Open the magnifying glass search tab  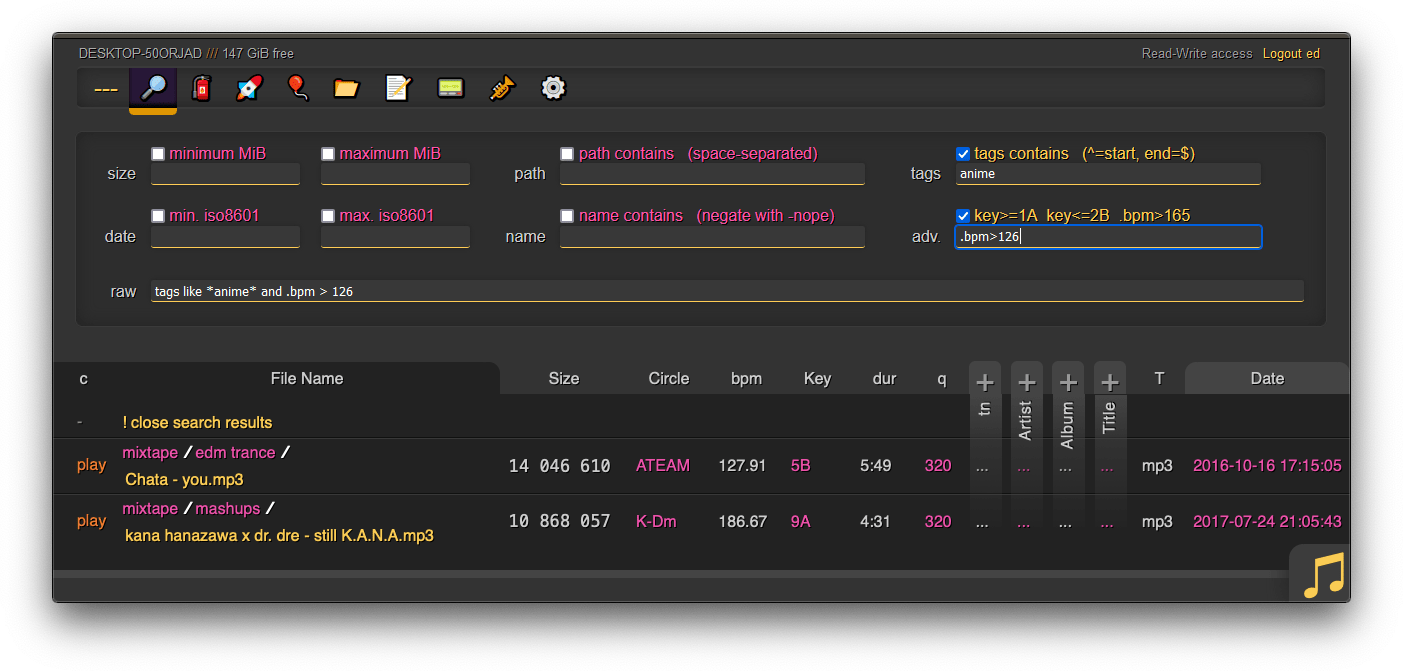(153, 88)
